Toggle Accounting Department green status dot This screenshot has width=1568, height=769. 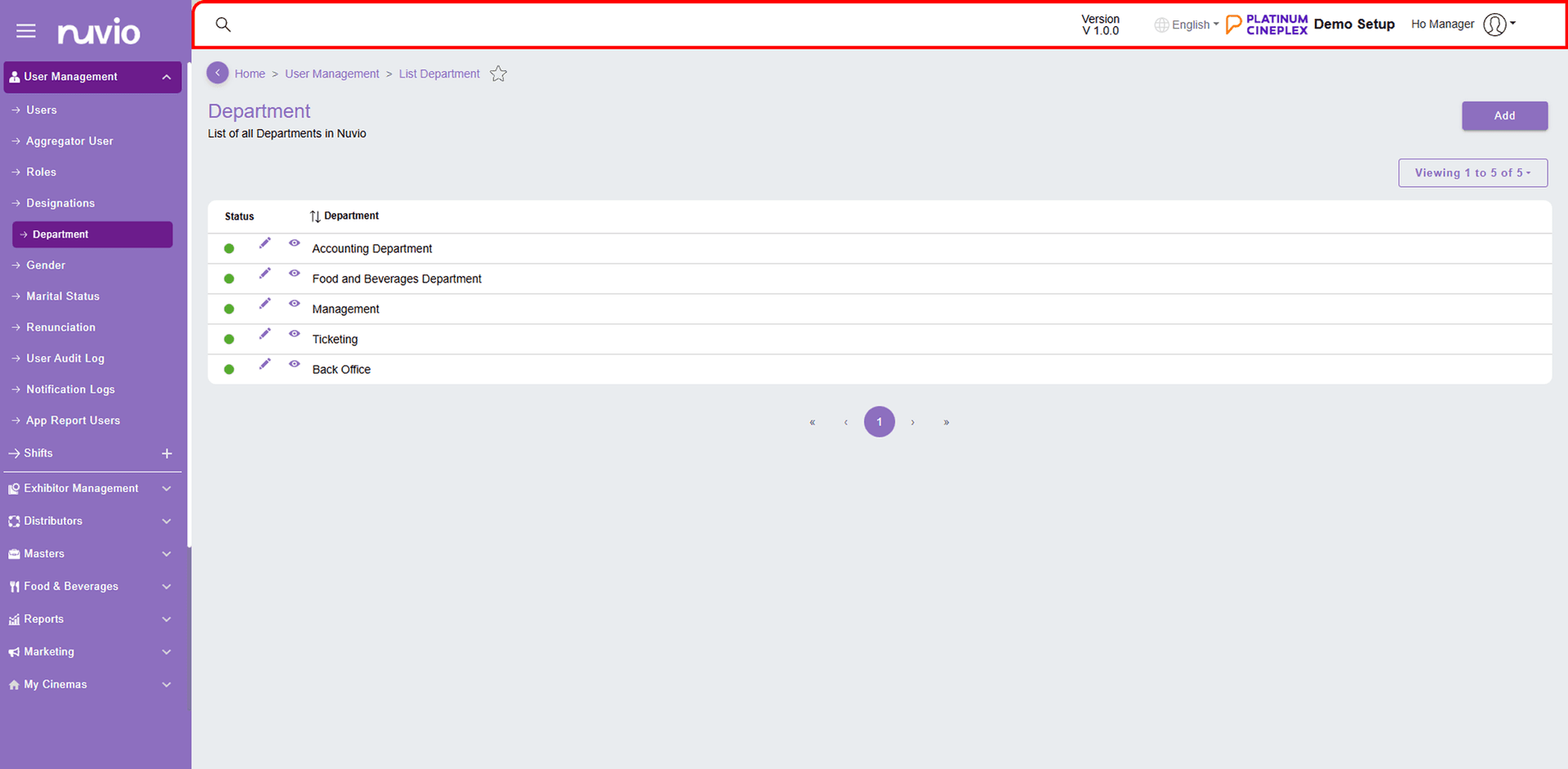tap(229, 249)
